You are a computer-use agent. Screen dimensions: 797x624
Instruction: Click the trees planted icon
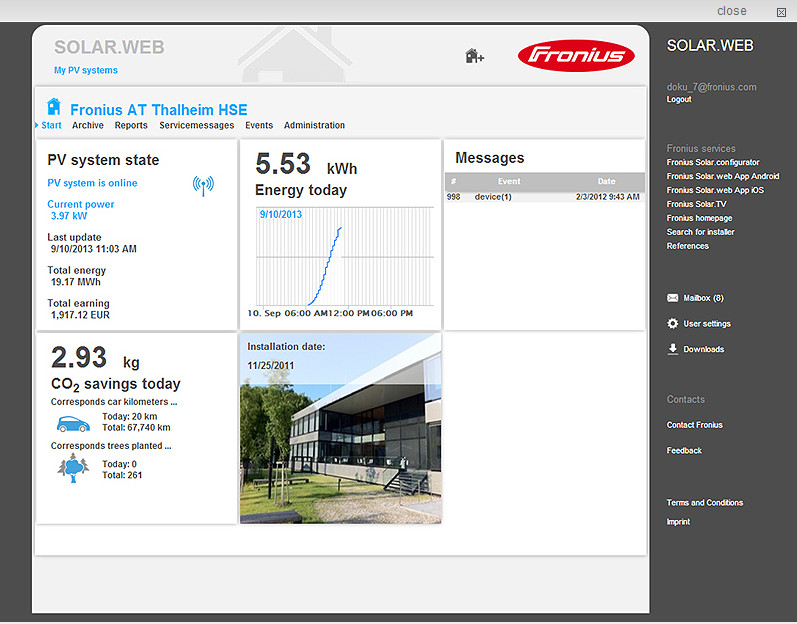click(x=73, y=468)
